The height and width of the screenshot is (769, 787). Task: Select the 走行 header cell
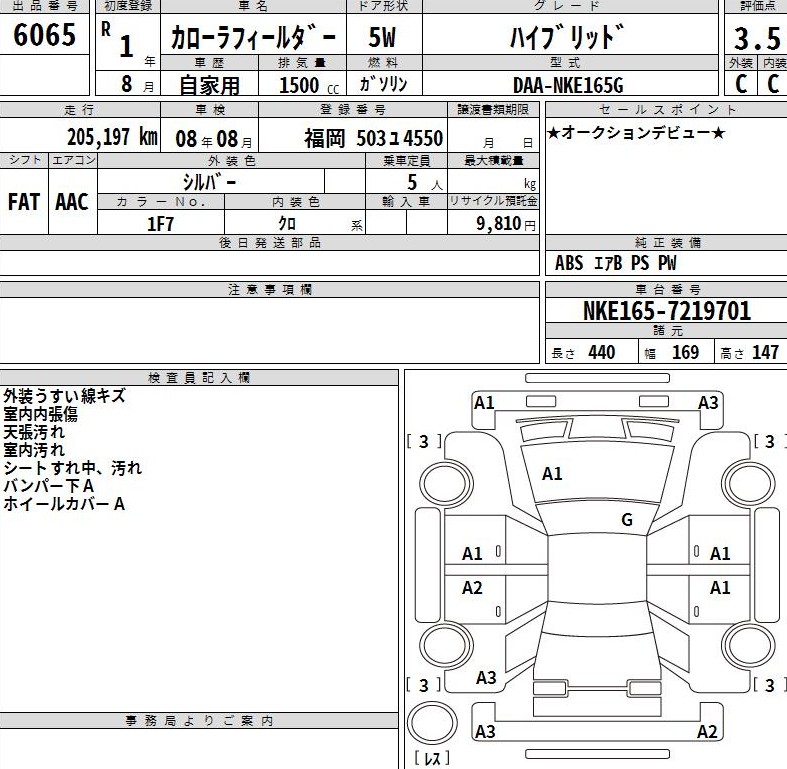pyautogui.click(x=80, y=109)
